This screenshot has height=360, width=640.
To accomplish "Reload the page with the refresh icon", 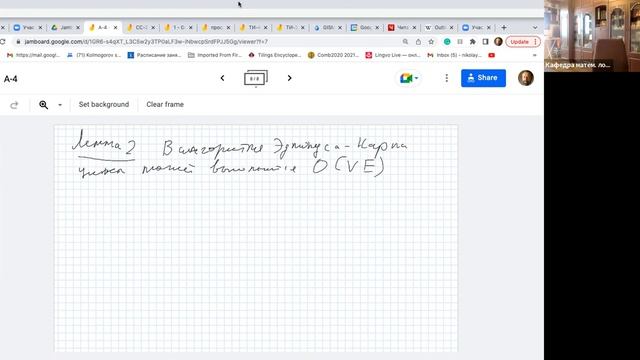I will click(x=2, y=42).
